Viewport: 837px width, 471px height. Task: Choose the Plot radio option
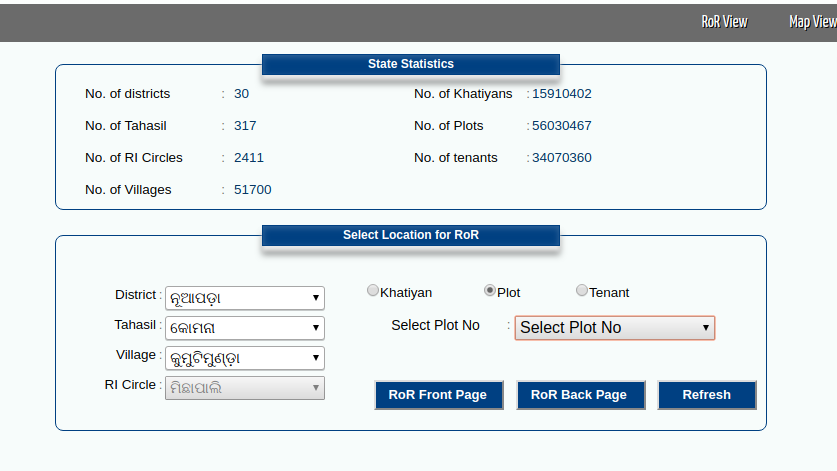click(490, 291)
